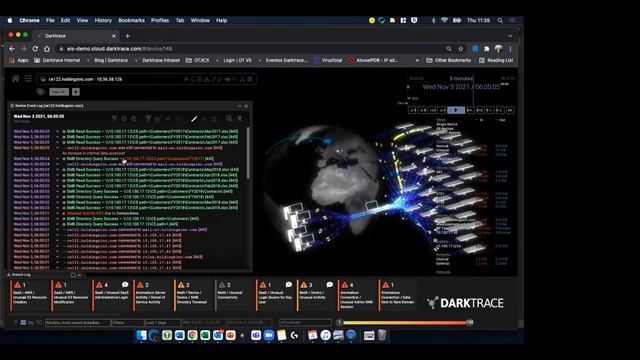The height and width of the screenshot is (360, 640).
Task: Open the 'Models, most recent breaches' dropdown
Action: 78,323
